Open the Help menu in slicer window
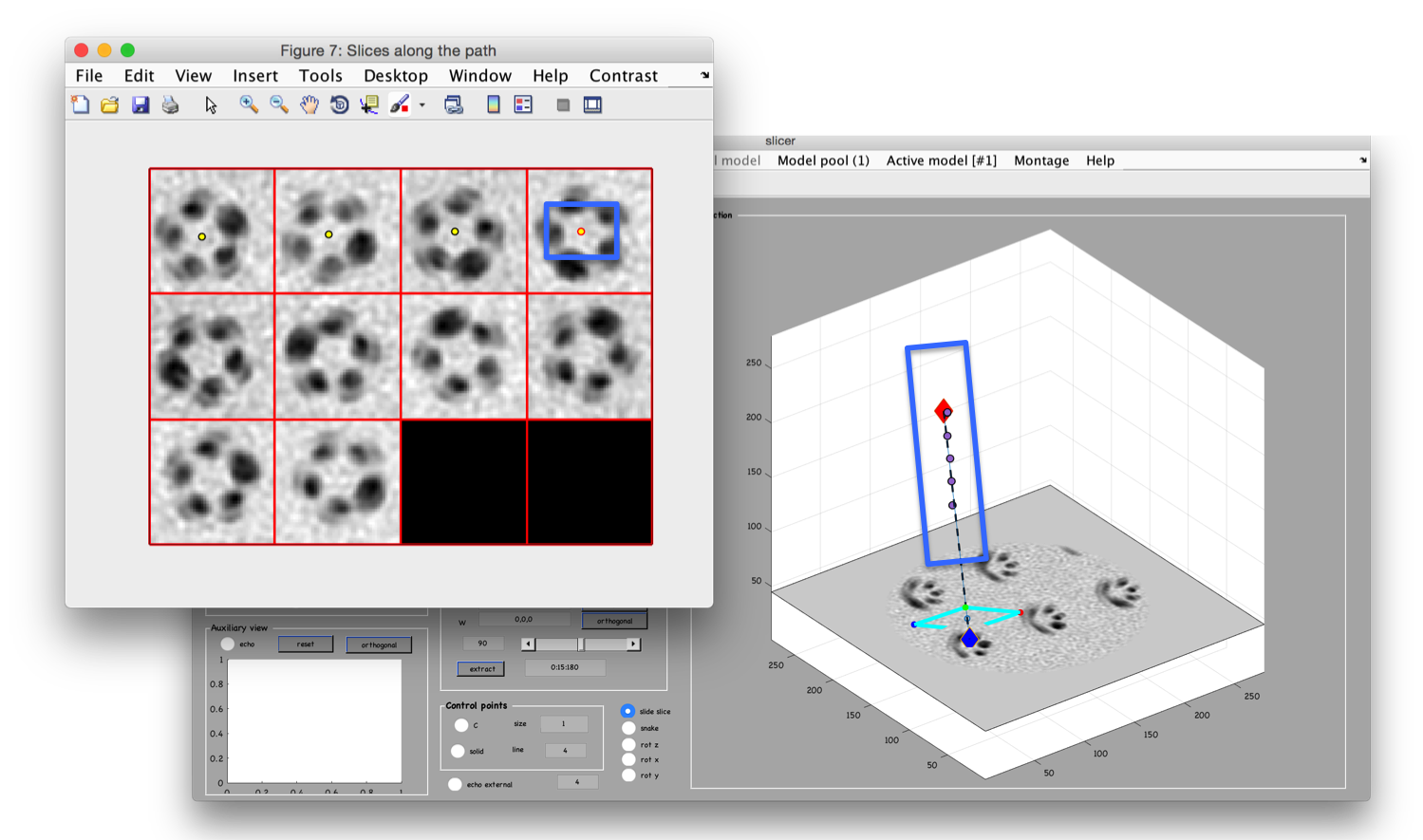 pyautogui.click(x=1100, y=160)
